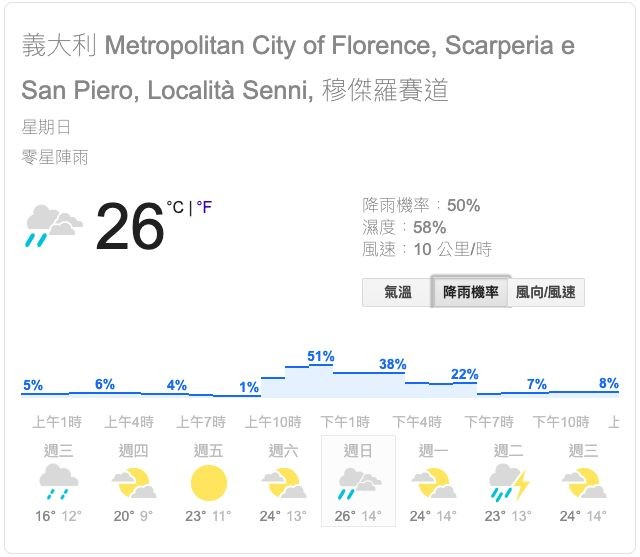Click the 51% precipitation peak on chart
This screenshot has width=640, height=557.
(320, 357)
